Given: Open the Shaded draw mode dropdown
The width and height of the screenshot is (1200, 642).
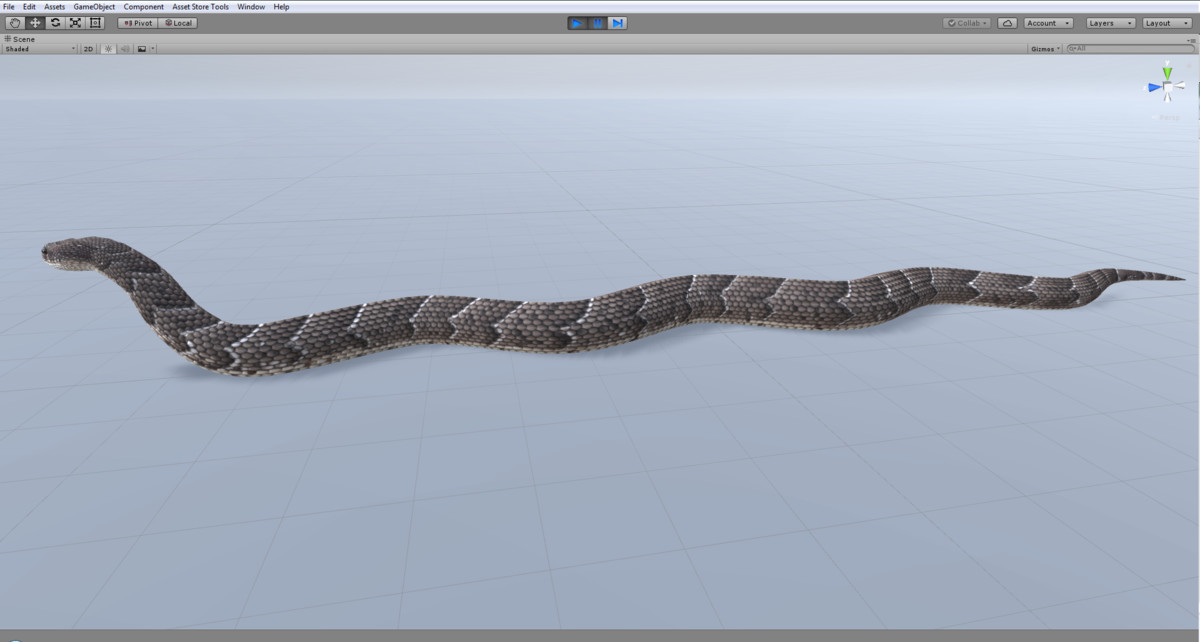Looking at the screenshot, I should (38, 48).
